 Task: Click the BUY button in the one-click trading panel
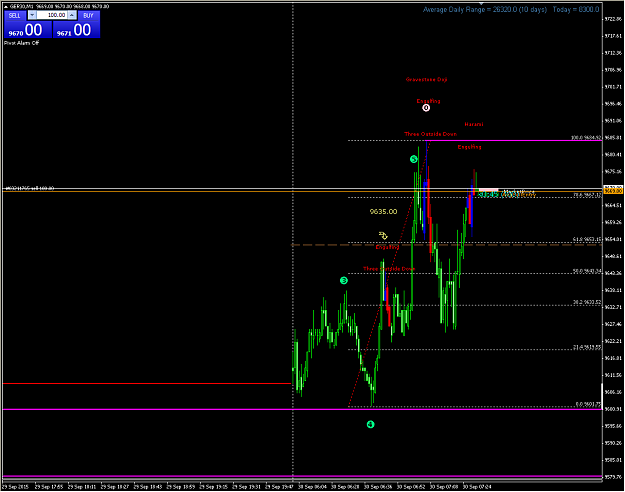pos(88,16)
